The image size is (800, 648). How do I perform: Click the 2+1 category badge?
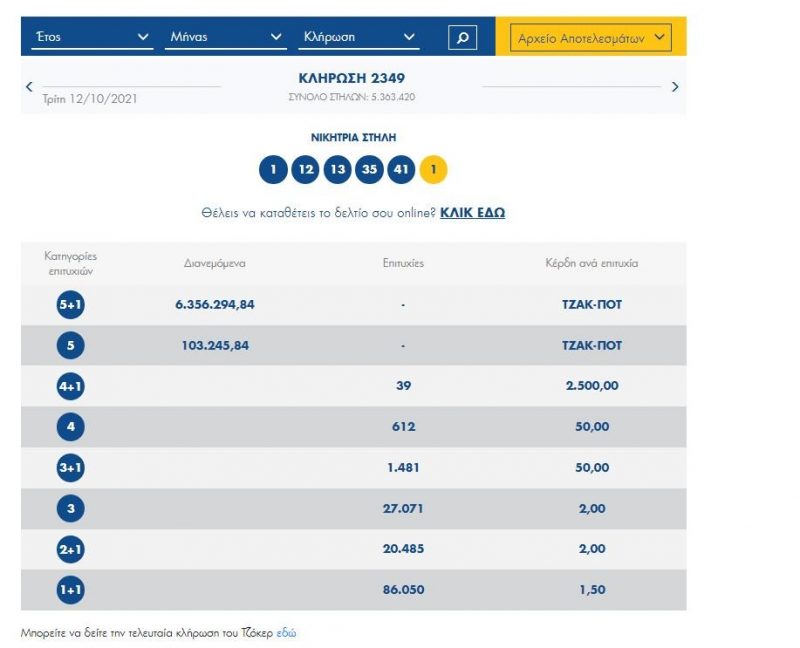click(x=71, y=549)
